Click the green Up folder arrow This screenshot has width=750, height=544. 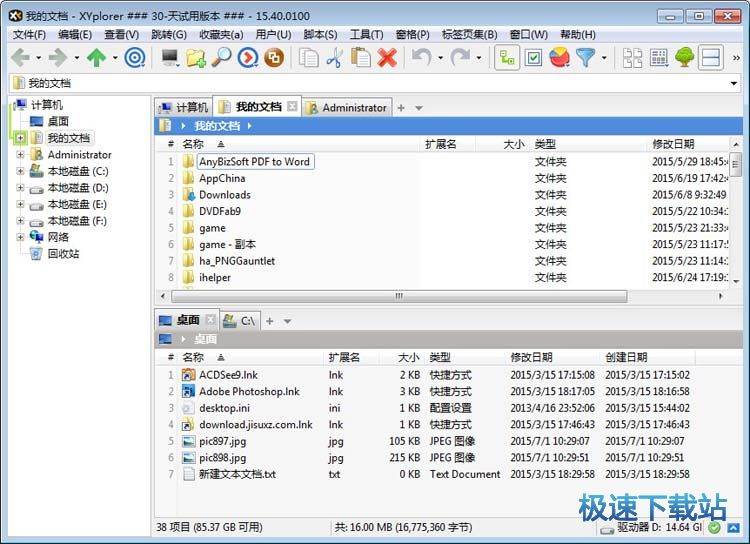point(96,58)
